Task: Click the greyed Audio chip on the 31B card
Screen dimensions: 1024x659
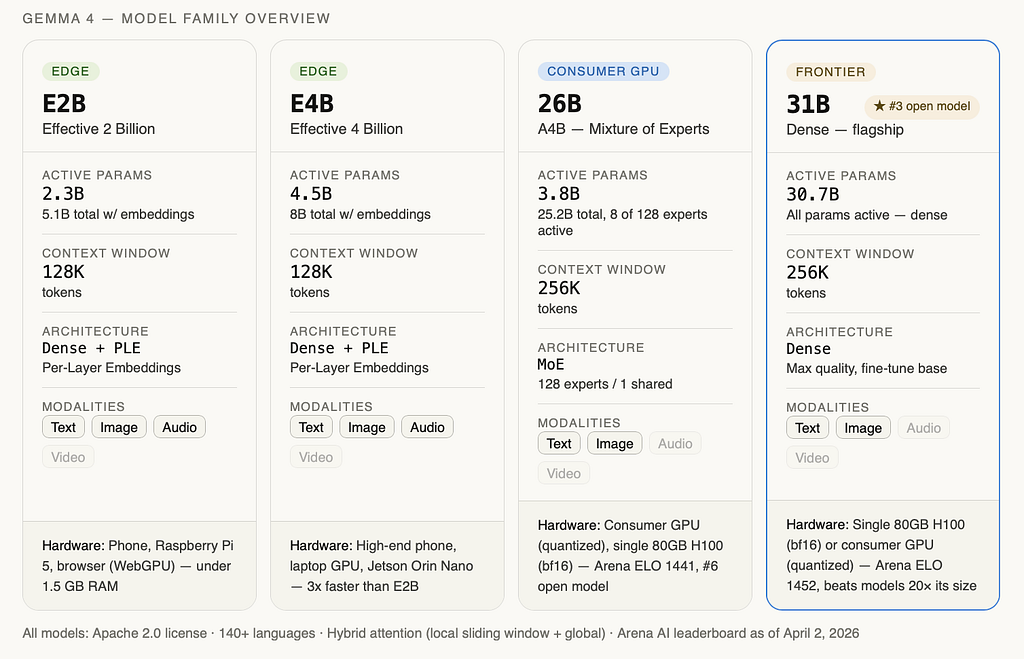Action: click(x=923, y=428)
